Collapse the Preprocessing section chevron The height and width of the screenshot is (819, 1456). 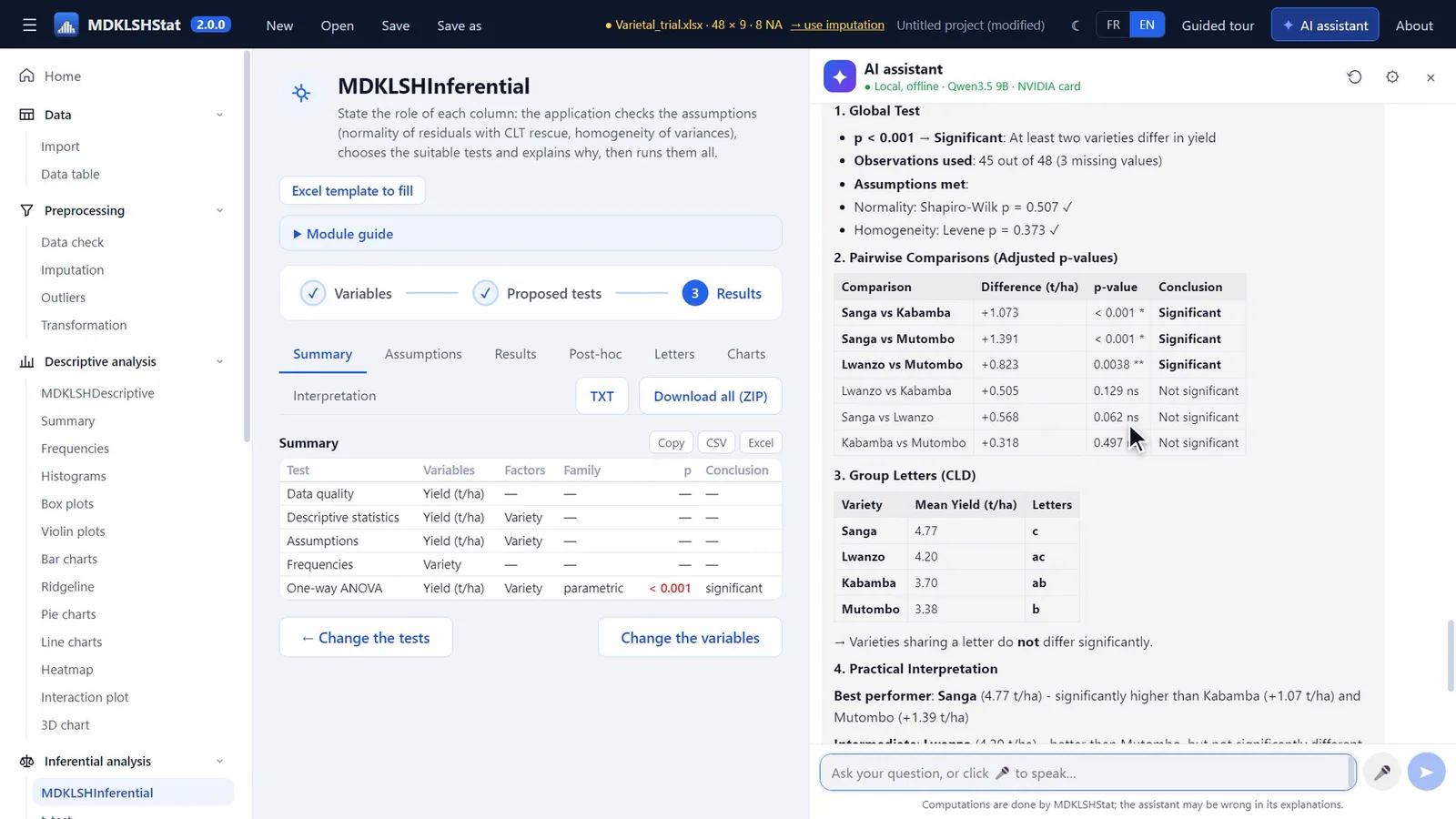point(219,210)
